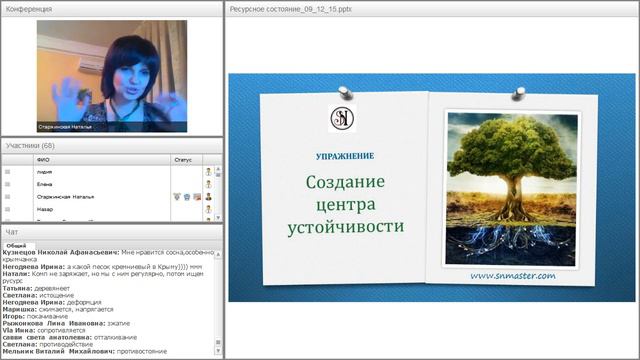
Task: Tick the checkbox beside Назар
Action: pos(7,209)
